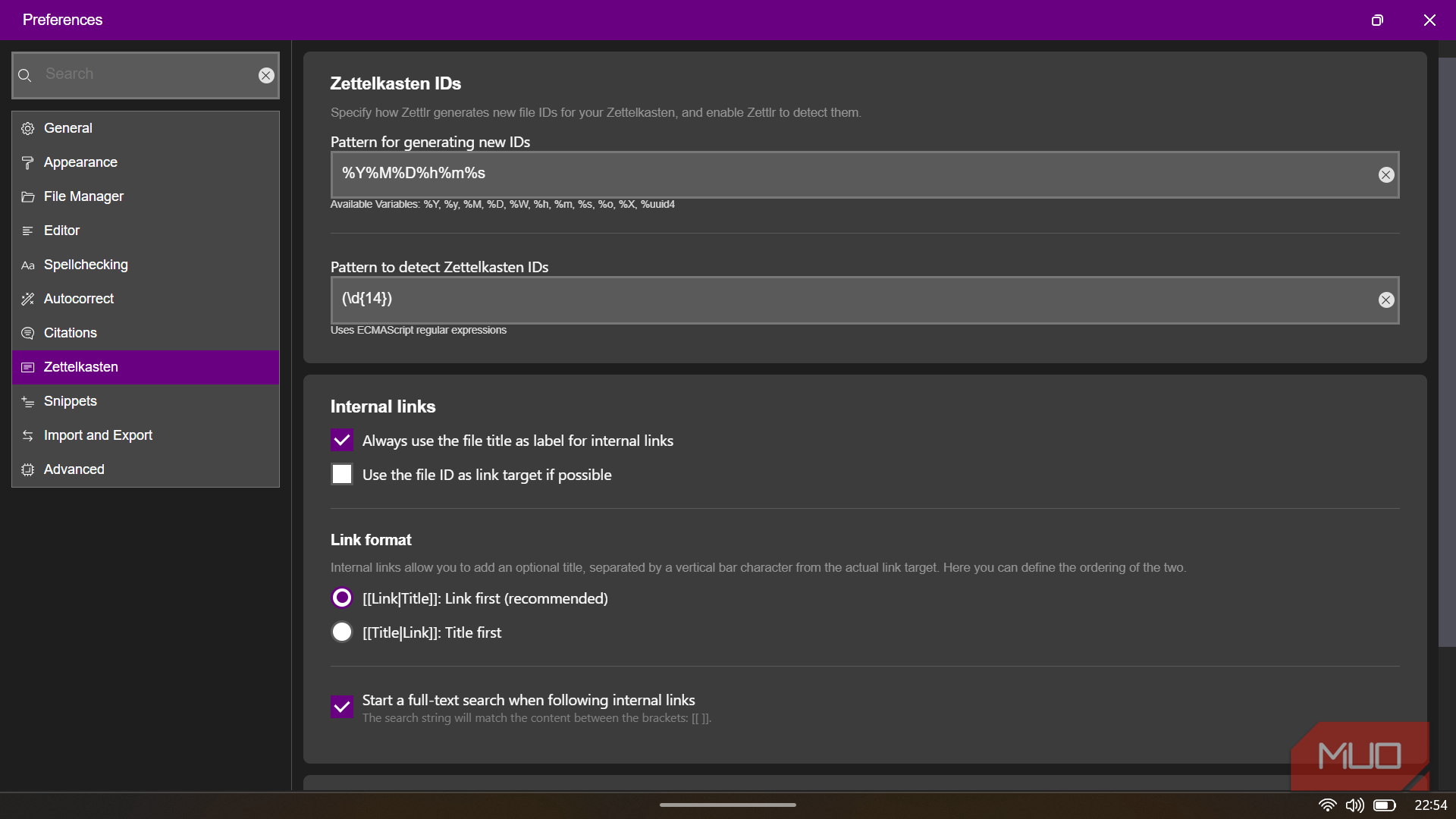This screenshot has width=1456, height=819.
Task: Open the volume tray icon
Action: coord(1354,805)
